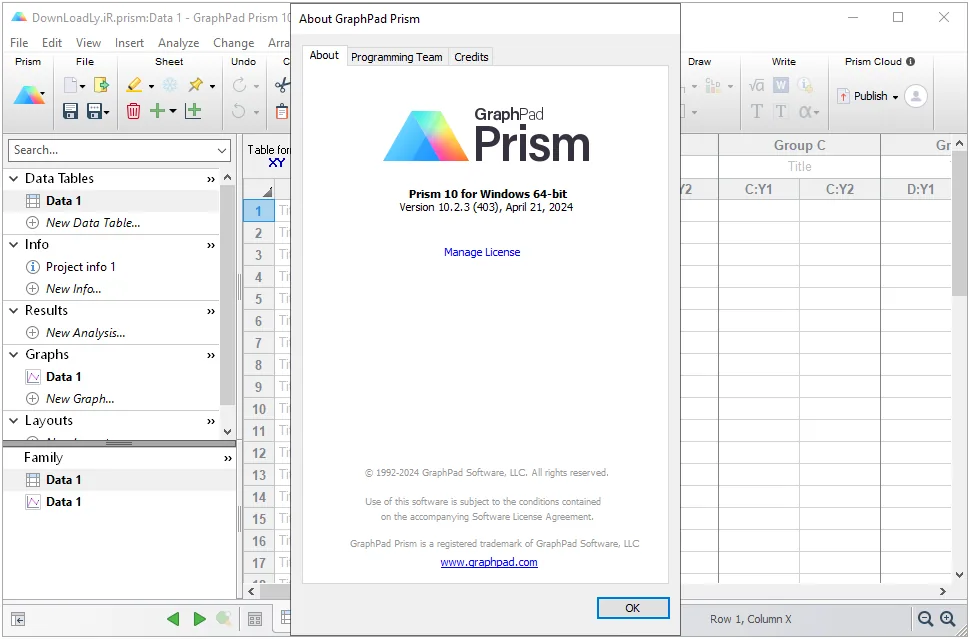This screenshot has height=639, width=970.
Task: Open dropdown arrow beside green plus icon
Action: coord(173,112)
